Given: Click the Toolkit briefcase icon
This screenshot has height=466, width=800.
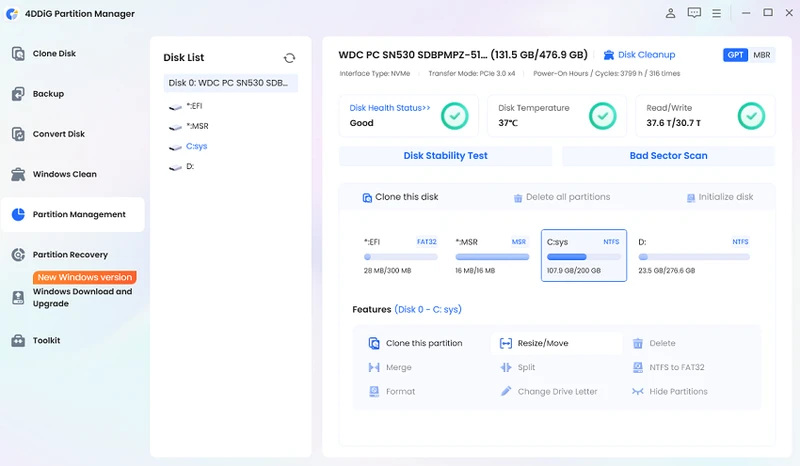Looking at the screenshot, I should [x=18, y=340].
